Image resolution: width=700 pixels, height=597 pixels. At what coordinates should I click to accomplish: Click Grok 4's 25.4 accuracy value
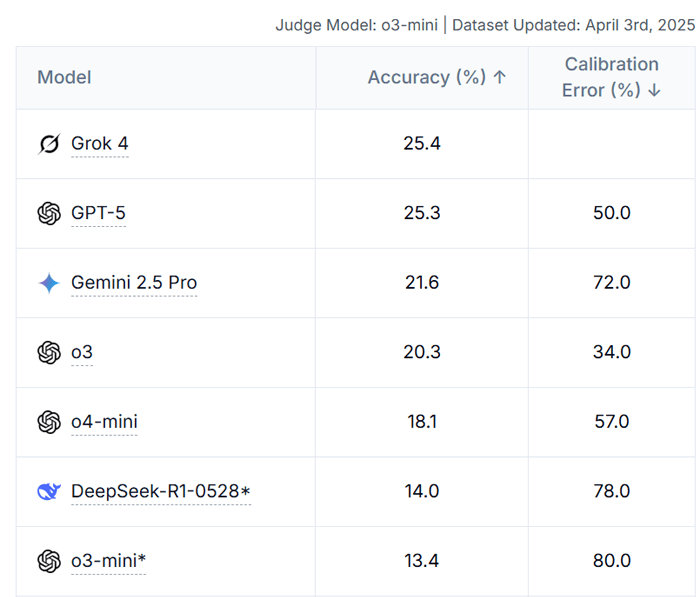tap(422, 144)
